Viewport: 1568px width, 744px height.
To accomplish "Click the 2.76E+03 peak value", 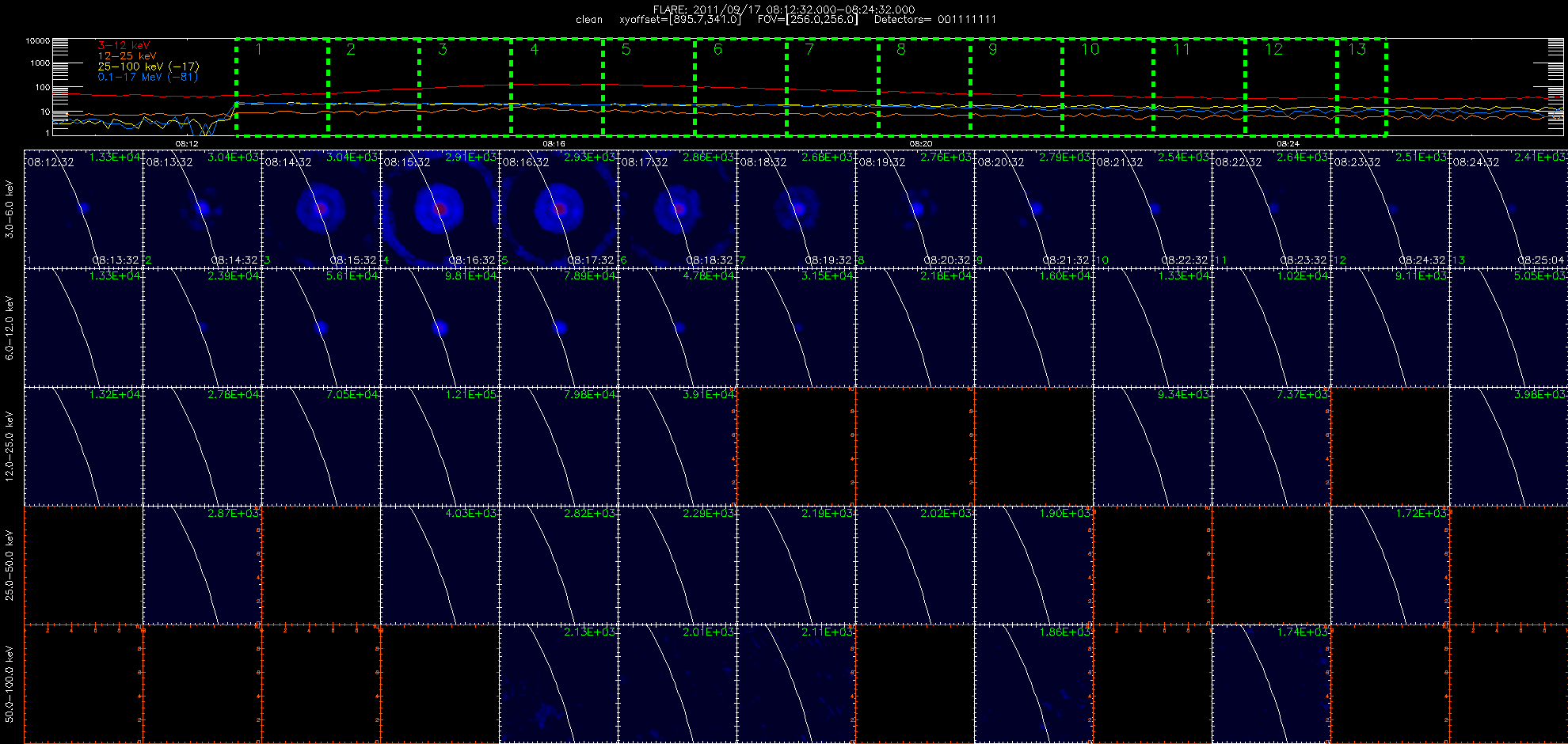I will 946,158.
